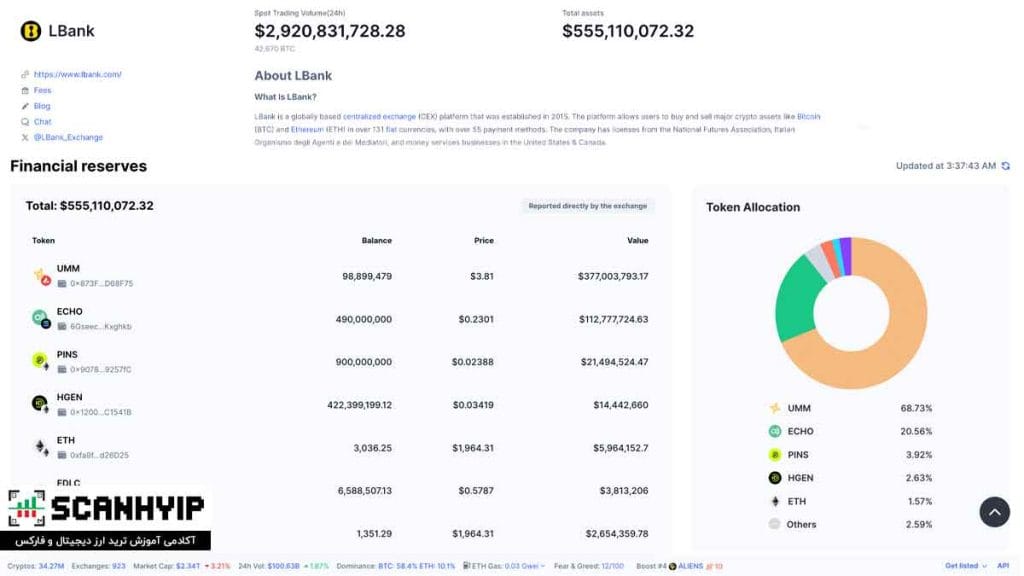1024x576 pixels.
Task: Click the PINS legend icon in Token Allocation
Action: (x=775, y=455)
